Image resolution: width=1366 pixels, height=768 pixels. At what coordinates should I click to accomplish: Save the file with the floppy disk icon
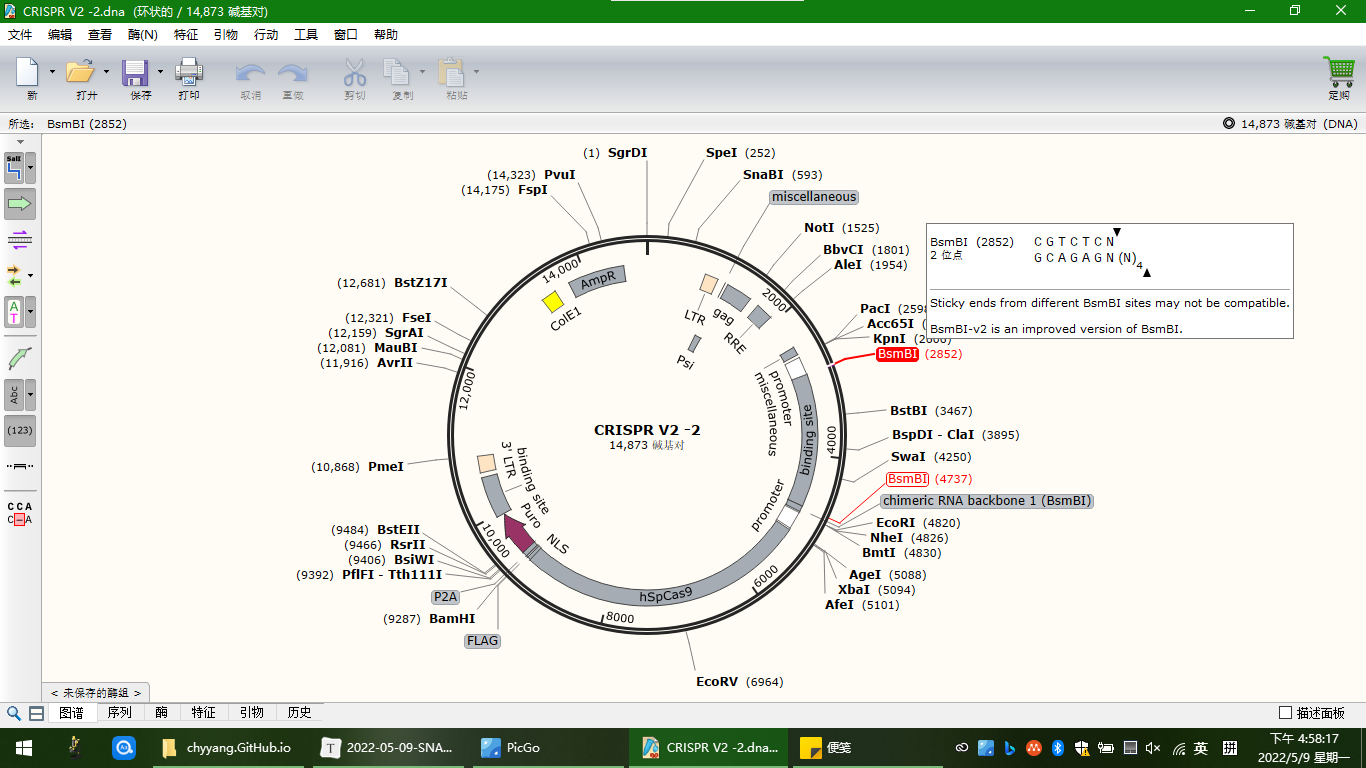pos(136,72)
